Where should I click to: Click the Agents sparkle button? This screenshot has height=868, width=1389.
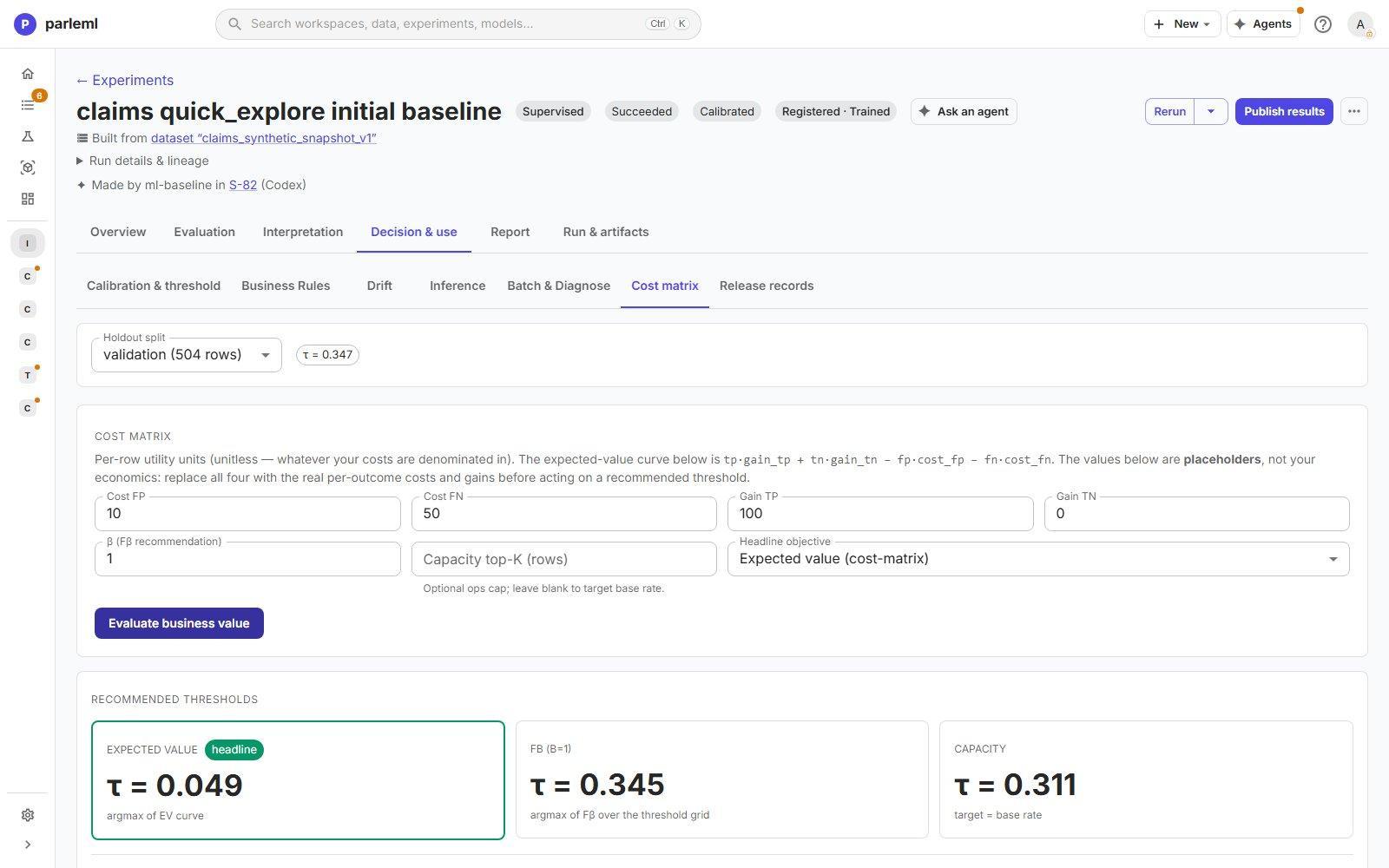click(x=1263, y=24)
